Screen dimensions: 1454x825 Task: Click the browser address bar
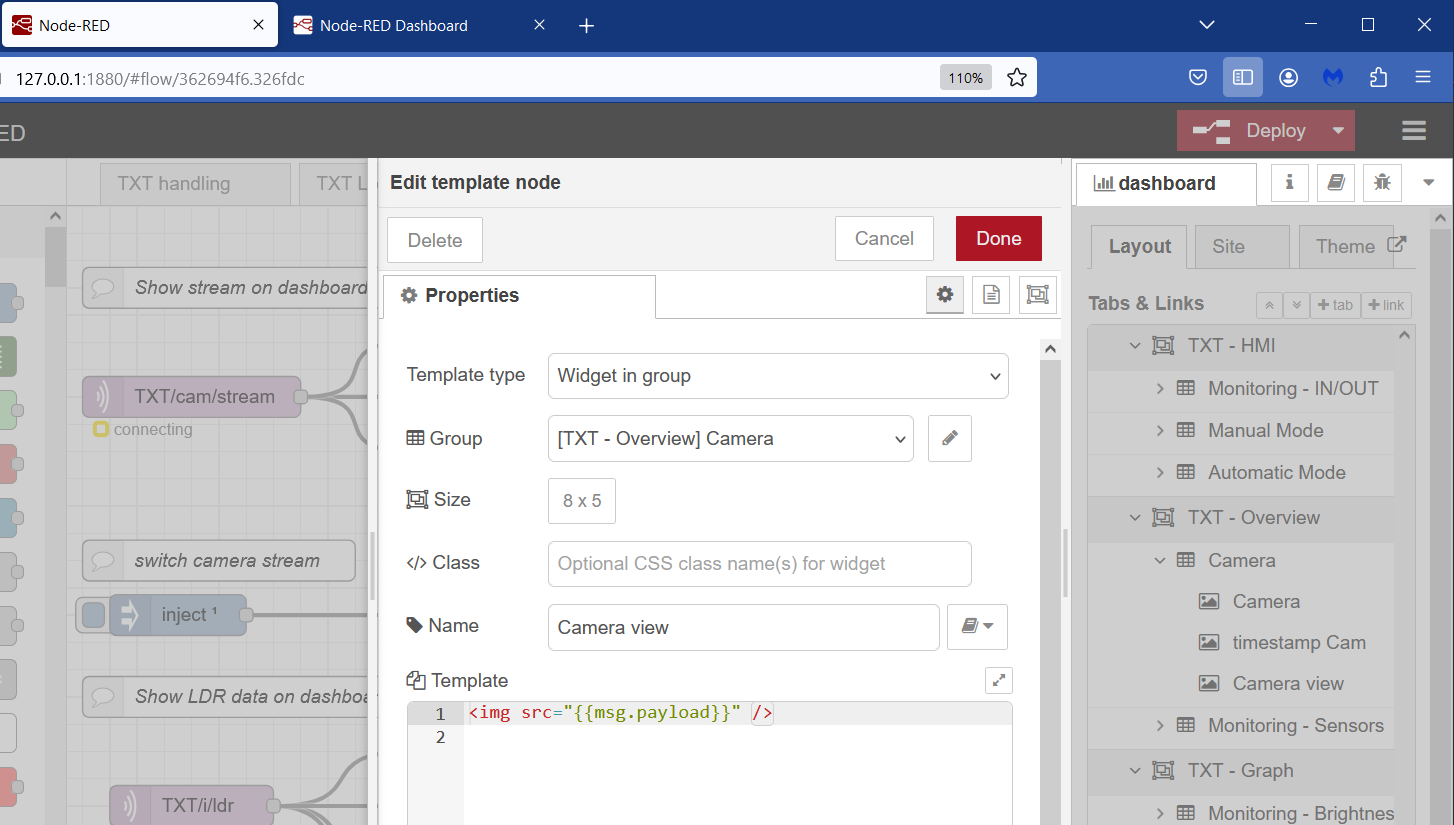pos(470,78)
